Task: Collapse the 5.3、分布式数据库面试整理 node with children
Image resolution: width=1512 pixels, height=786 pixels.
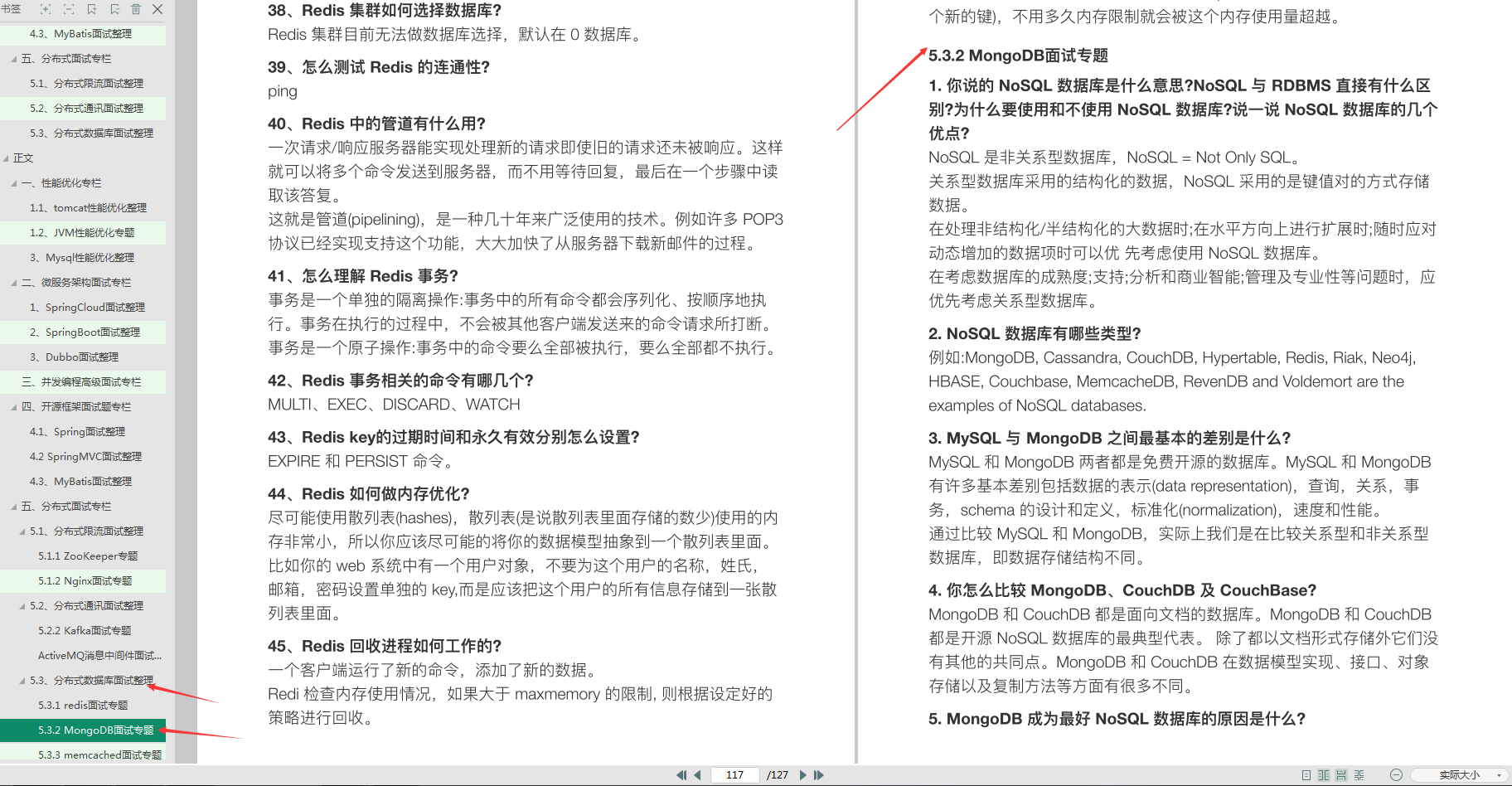Action: click(22, 681)
